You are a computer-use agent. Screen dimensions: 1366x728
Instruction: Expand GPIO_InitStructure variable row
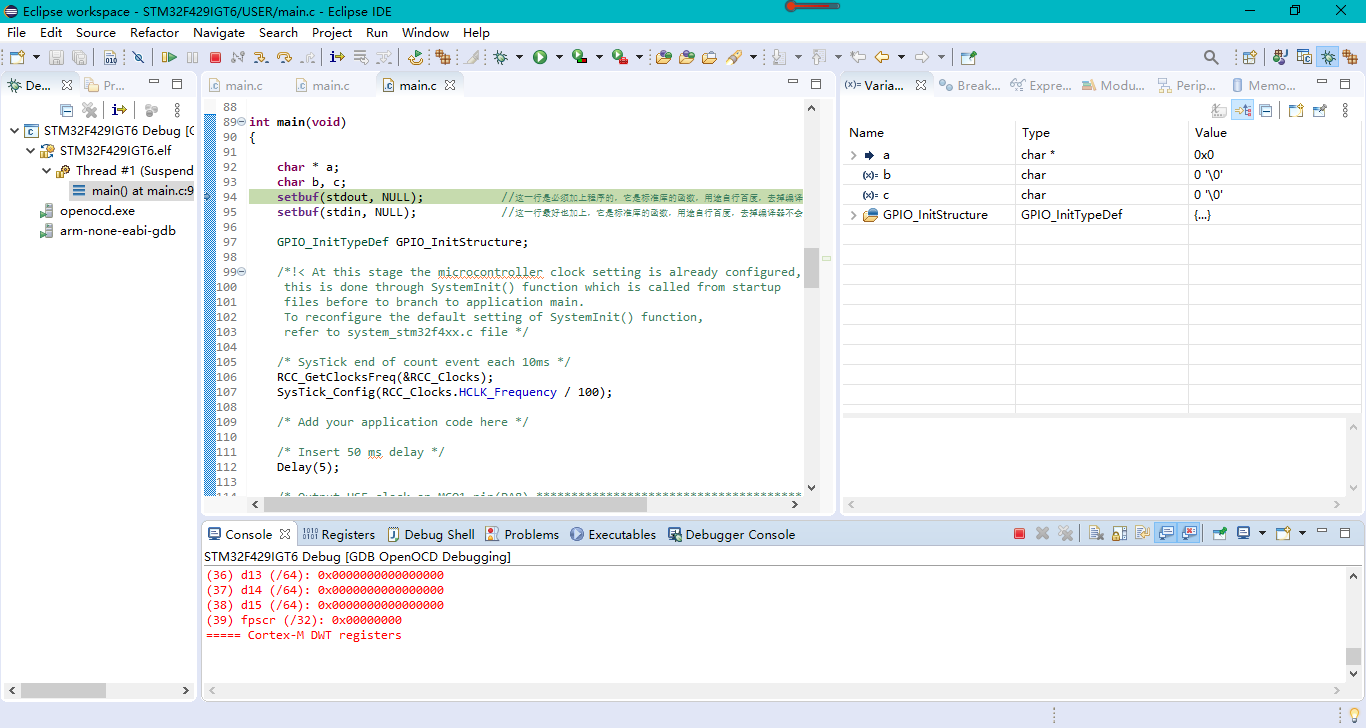tap(853, 215)
